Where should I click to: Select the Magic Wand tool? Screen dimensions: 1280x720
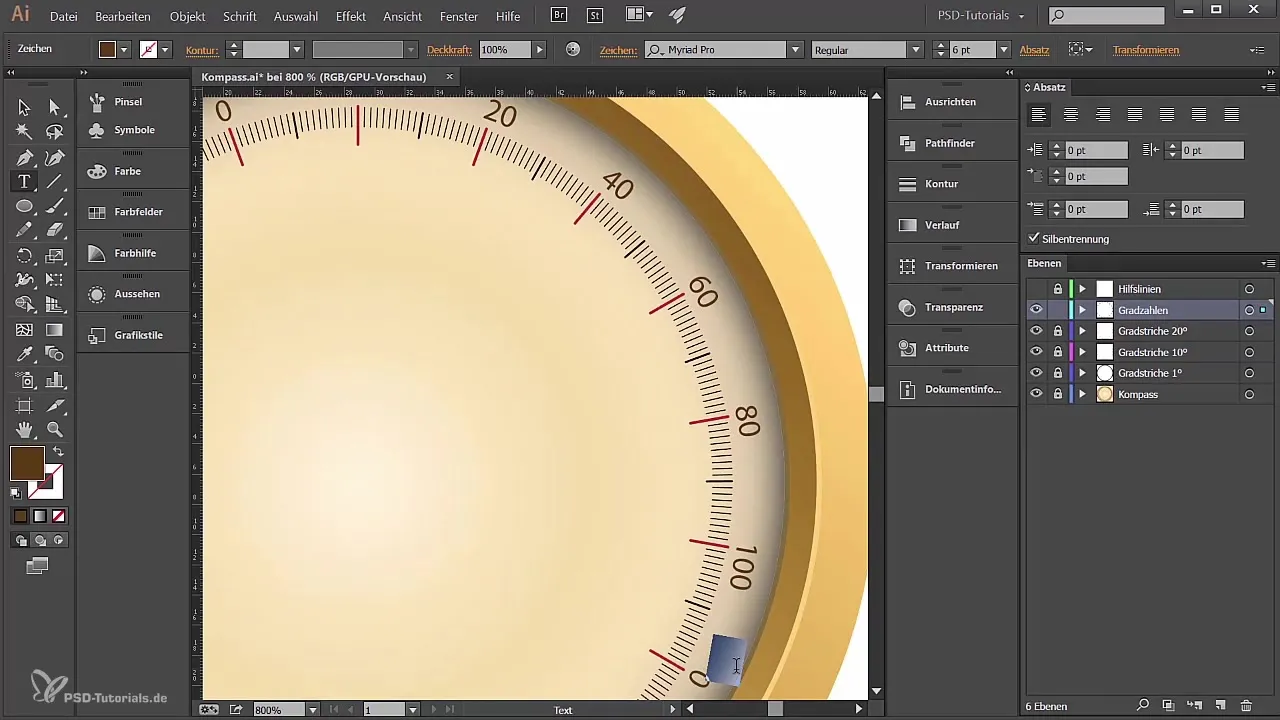(24, 132)
